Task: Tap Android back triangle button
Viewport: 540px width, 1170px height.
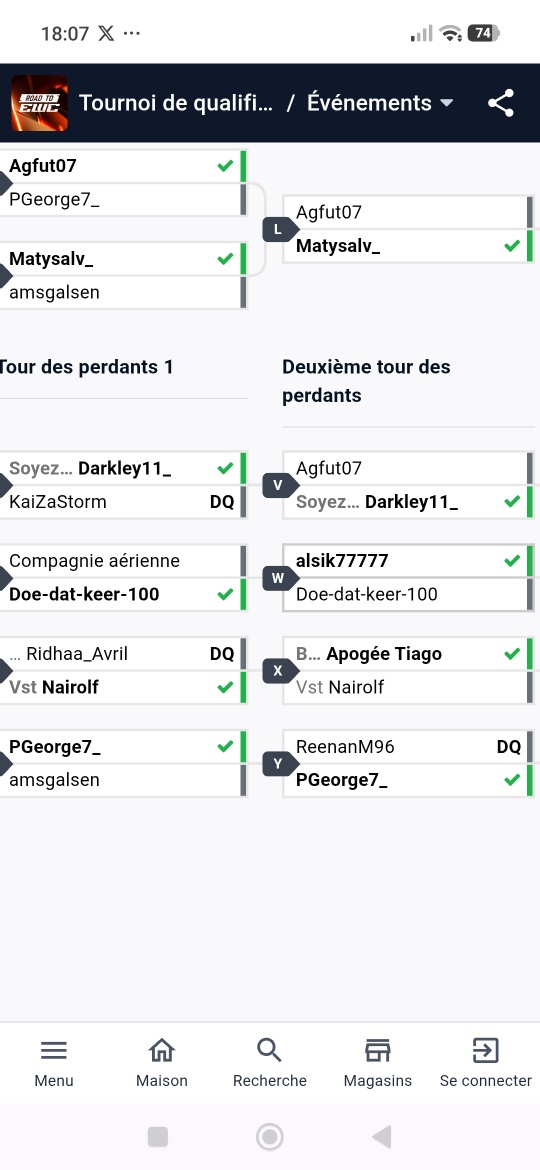Action: [x=381, y=1136]
